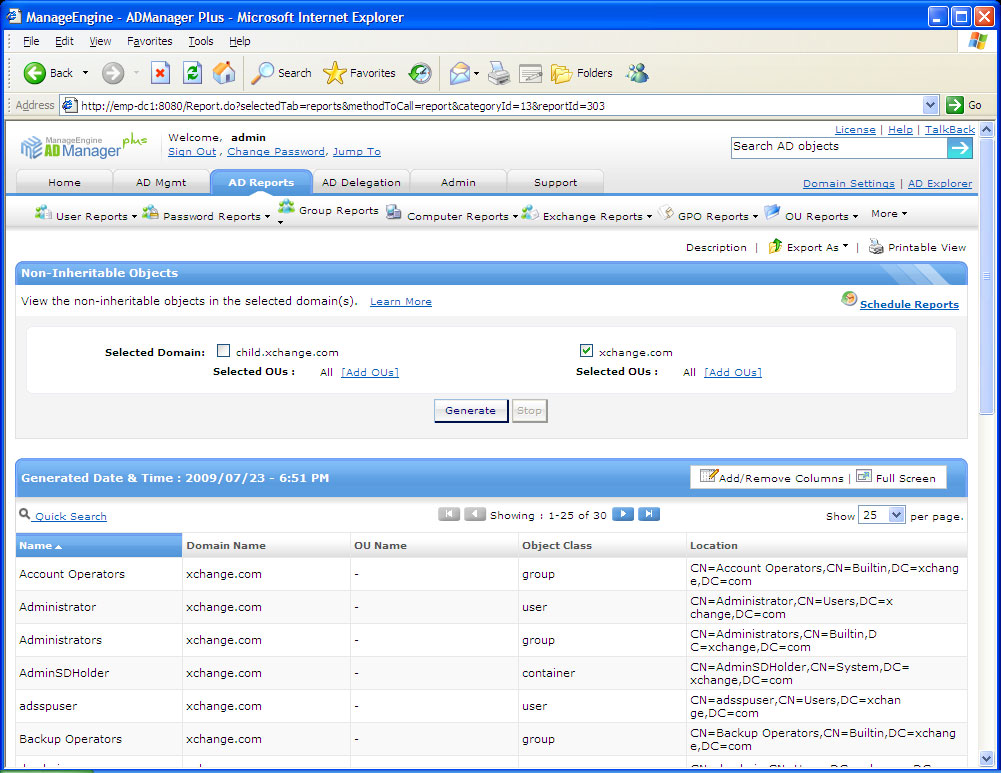1001x773 pixels.
Task: Open the Change Password link
Action: [x=276, y=152]
